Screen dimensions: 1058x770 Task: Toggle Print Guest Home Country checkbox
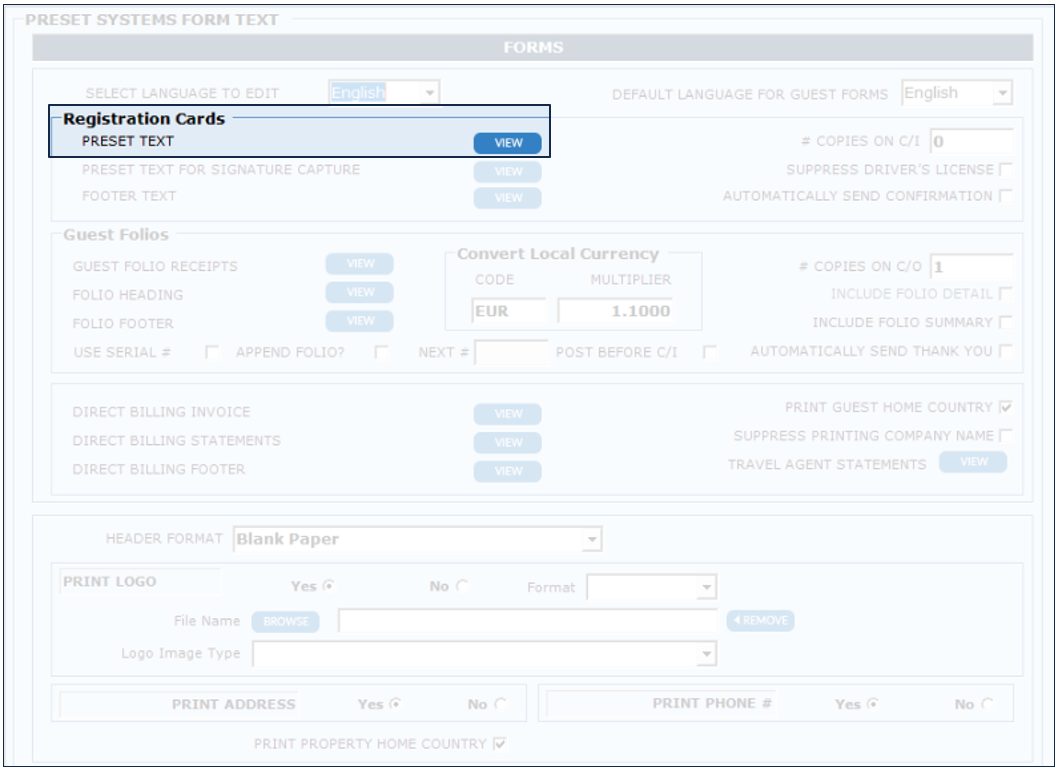tap(1005, 408)
